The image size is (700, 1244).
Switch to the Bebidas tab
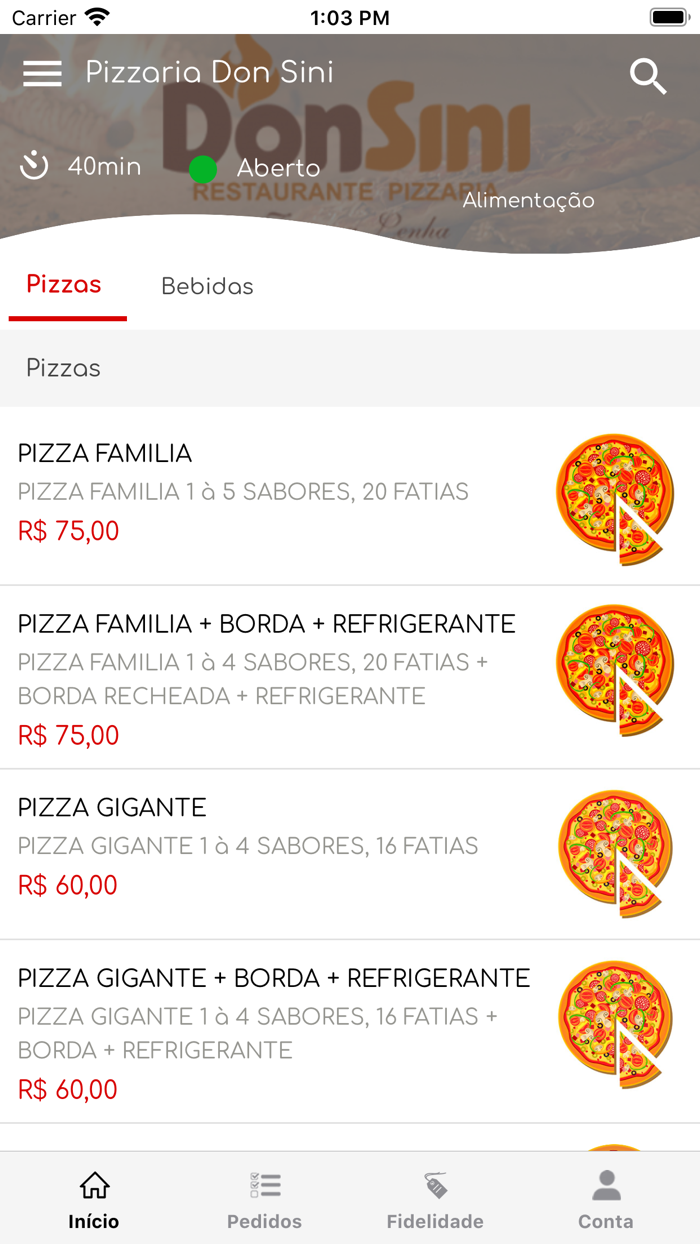tap(207, 285)
